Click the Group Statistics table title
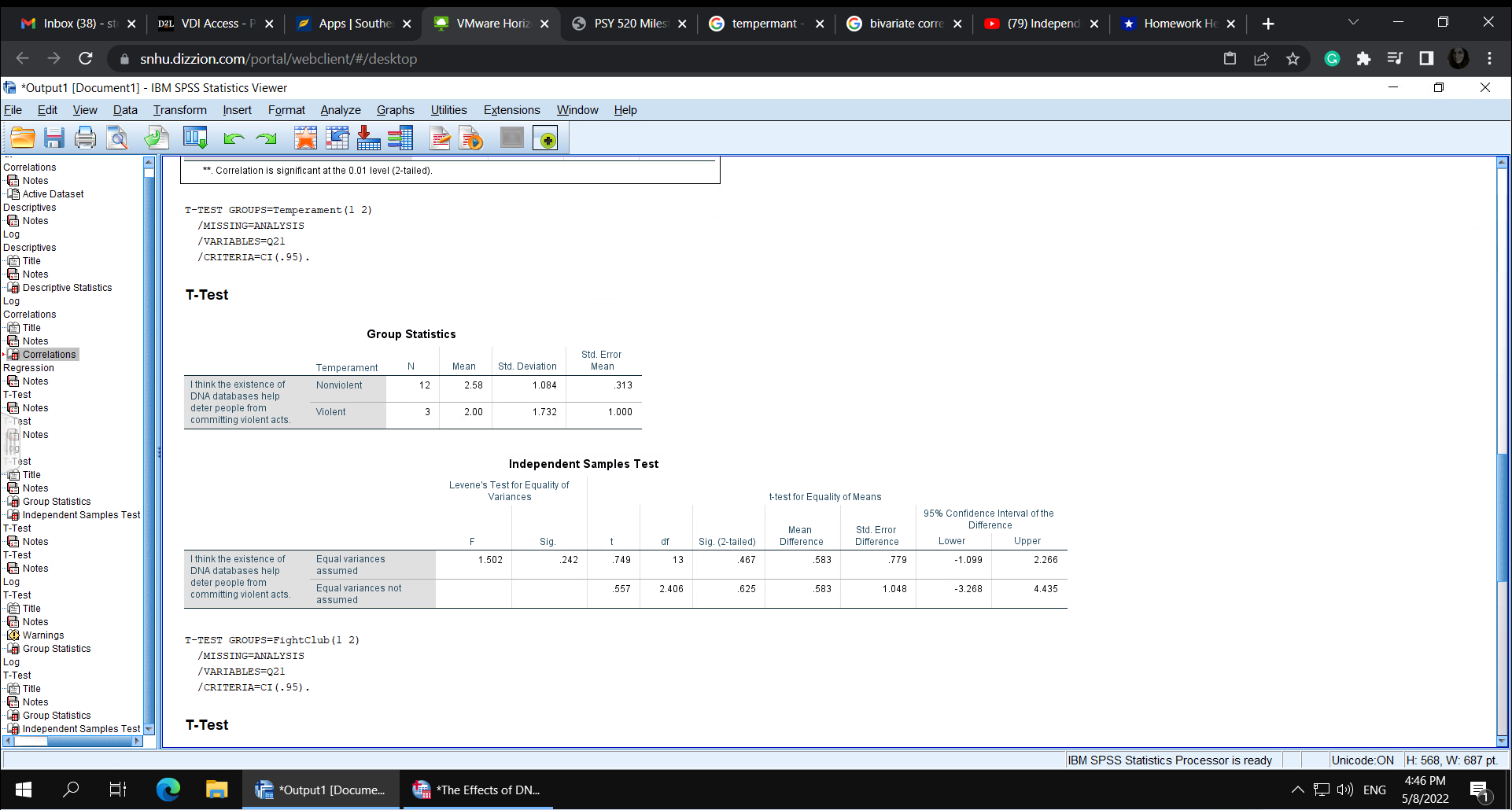 click(x=411, y=334)
